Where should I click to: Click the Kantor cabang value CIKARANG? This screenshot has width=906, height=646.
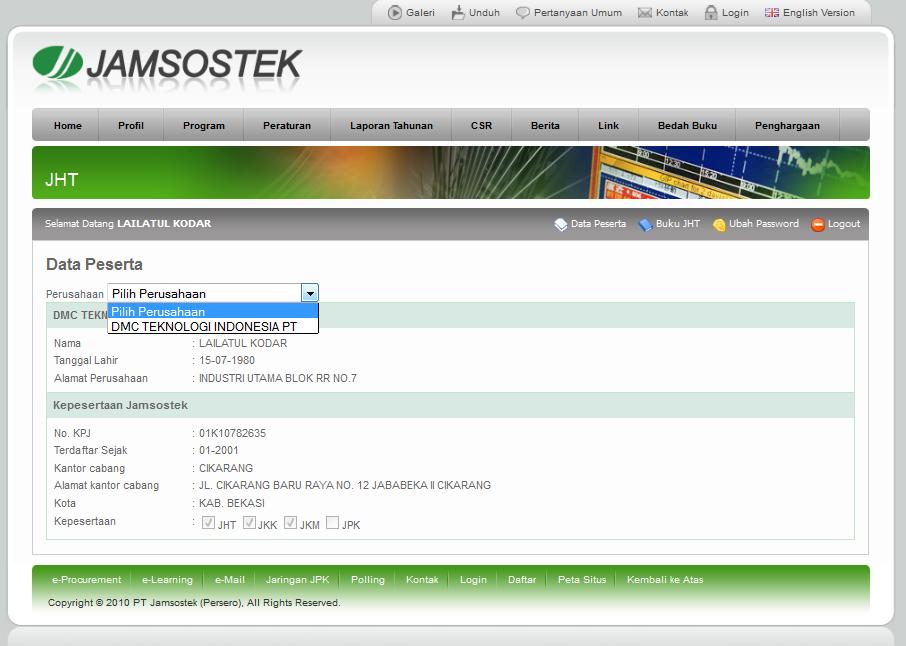click(226, 468)
